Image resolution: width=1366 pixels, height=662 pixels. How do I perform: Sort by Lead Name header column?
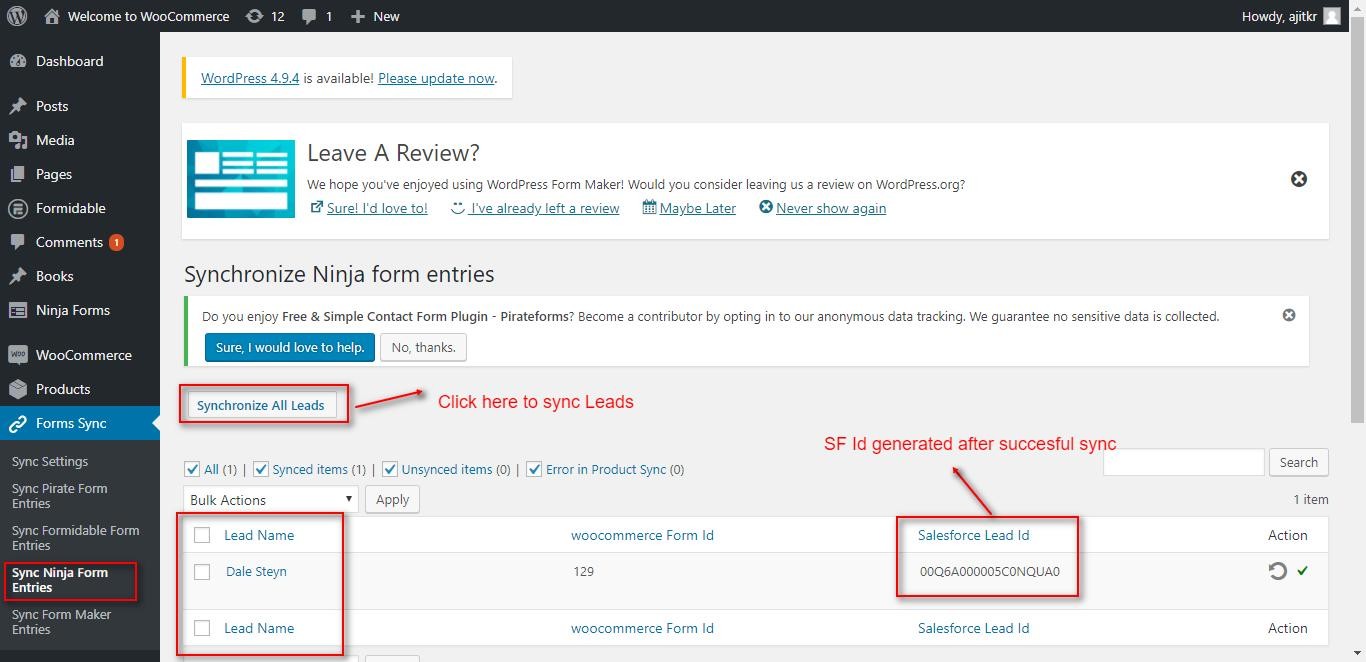point(259,535)
